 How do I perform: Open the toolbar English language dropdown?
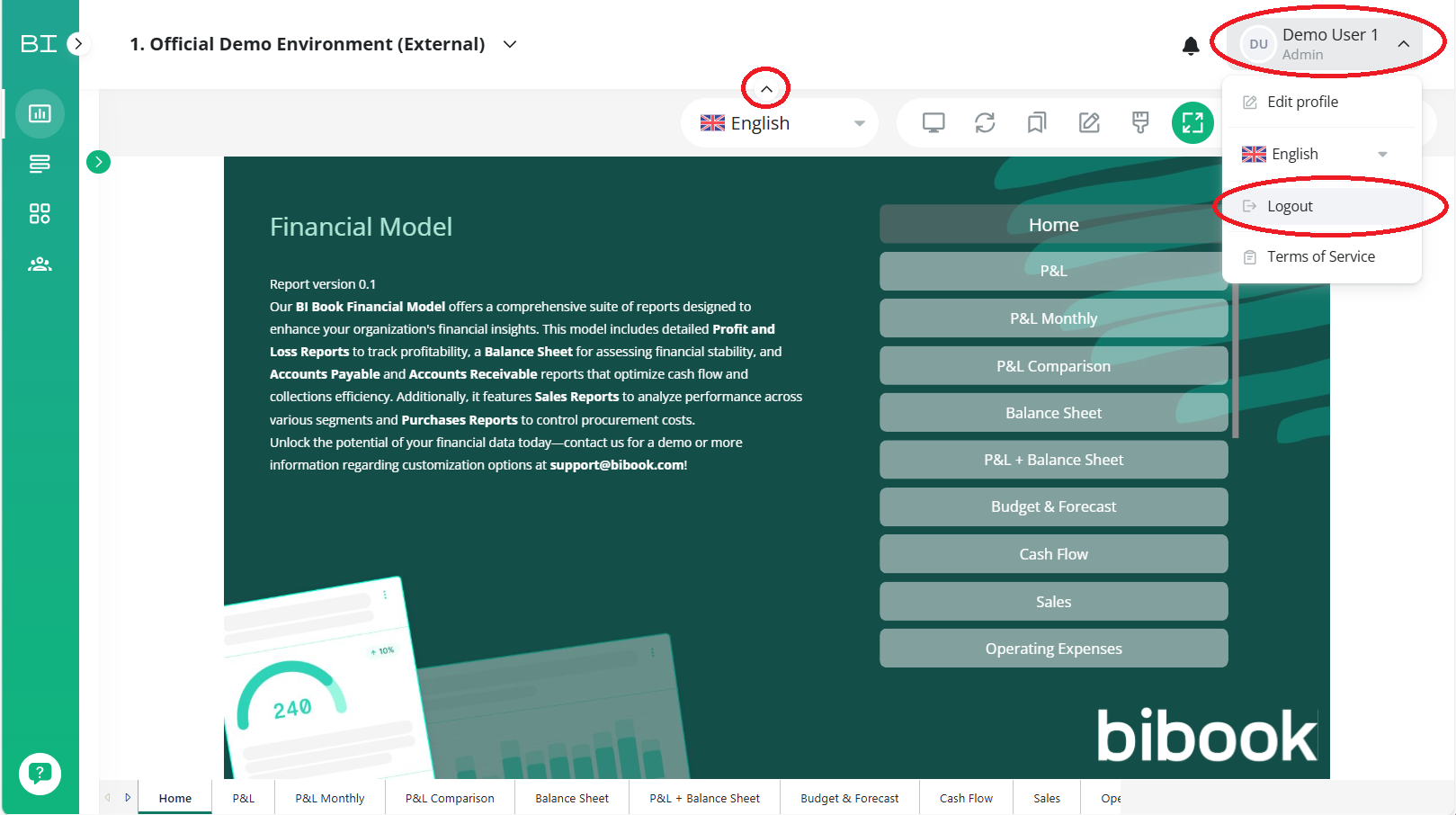[780, 123]
